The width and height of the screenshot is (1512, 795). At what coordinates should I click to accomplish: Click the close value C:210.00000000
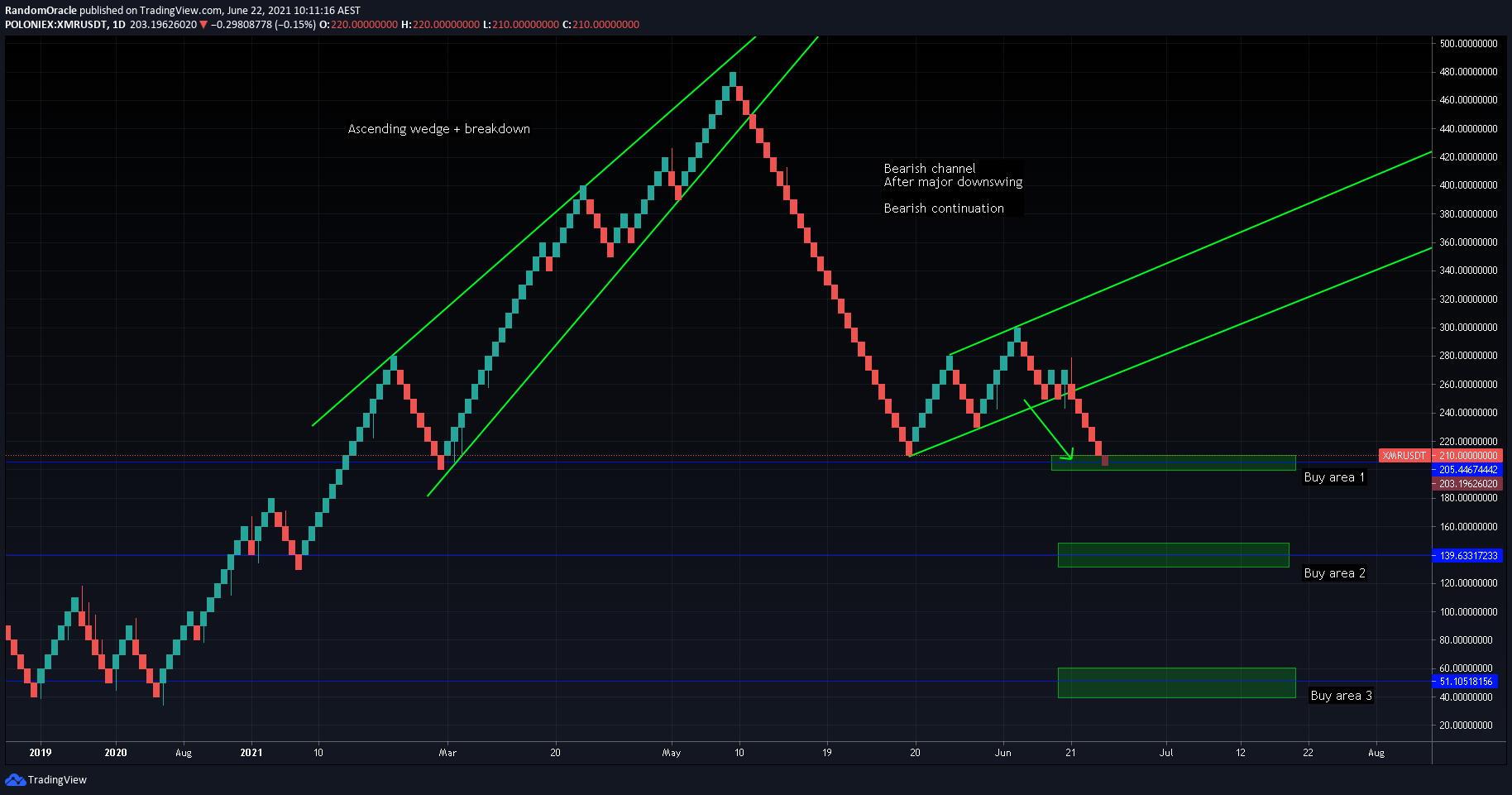pos(600,25)
